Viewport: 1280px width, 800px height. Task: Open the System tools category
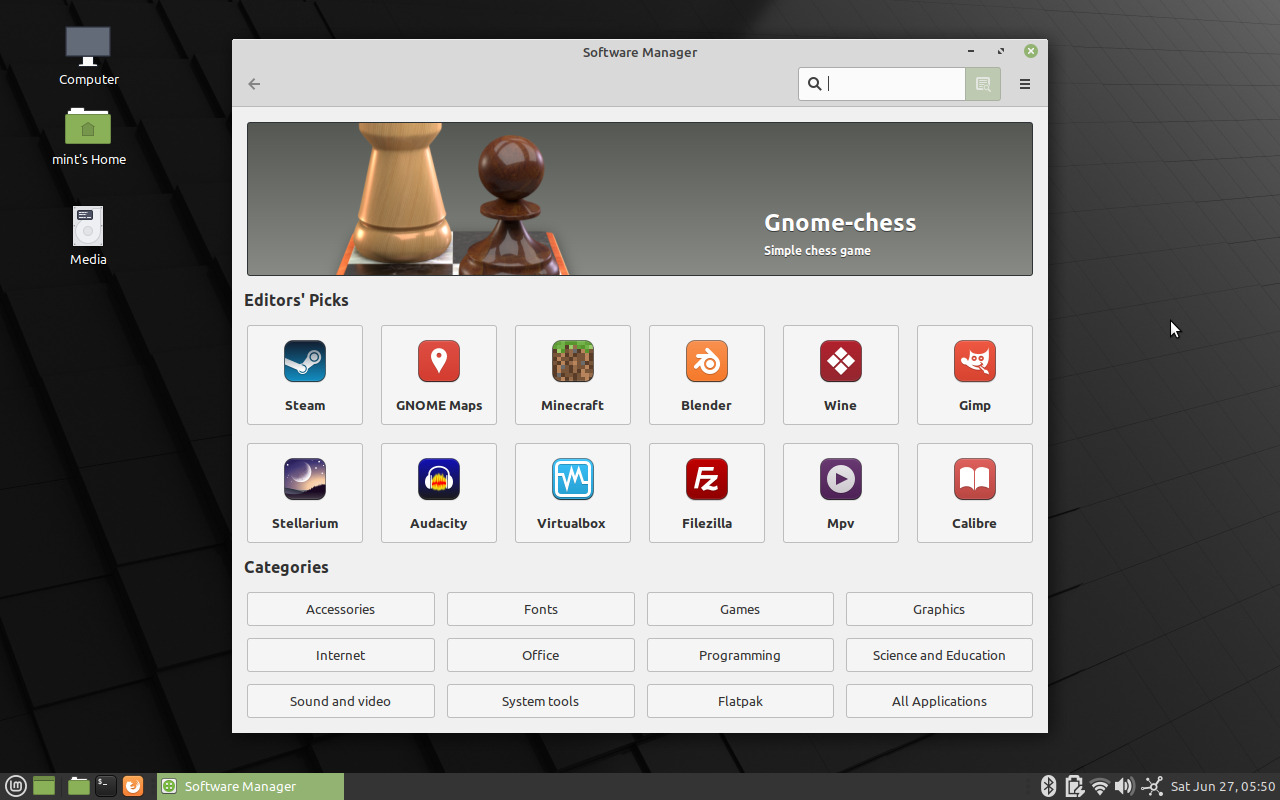pyautogui.click(x=541, y=701)
